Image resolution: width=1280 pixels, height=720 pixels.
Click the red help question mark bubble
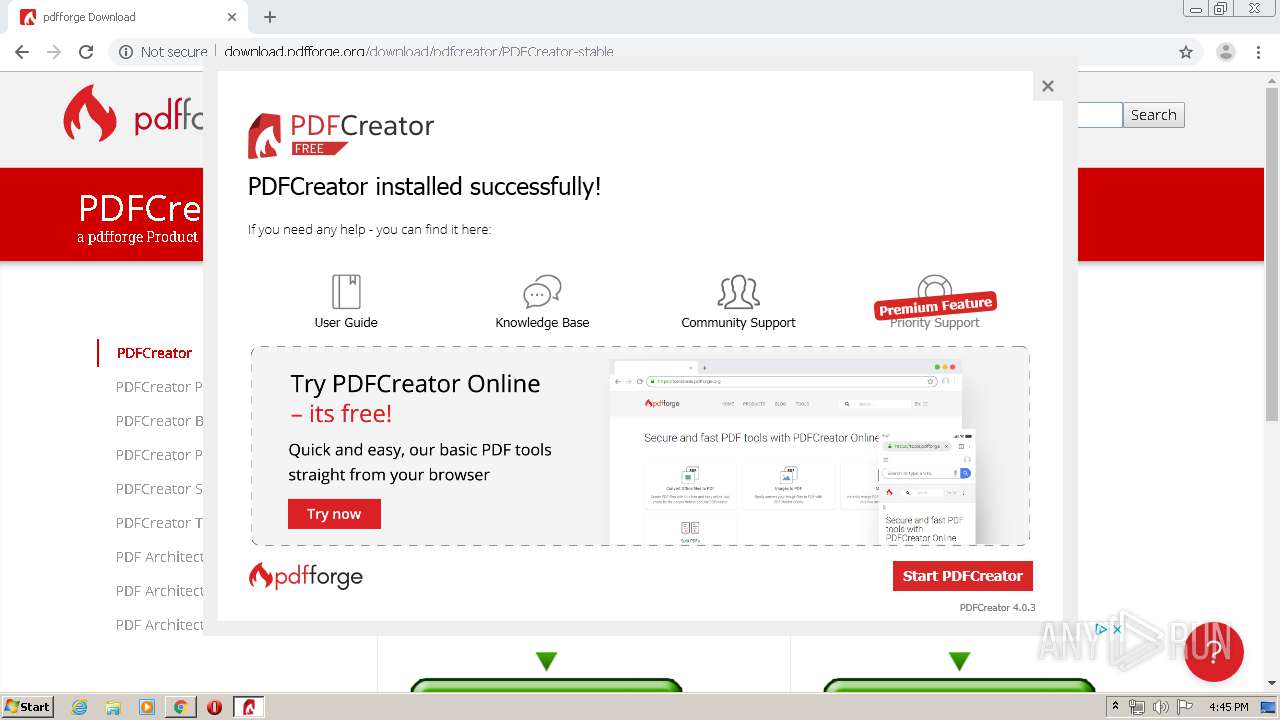point(1214,652)
